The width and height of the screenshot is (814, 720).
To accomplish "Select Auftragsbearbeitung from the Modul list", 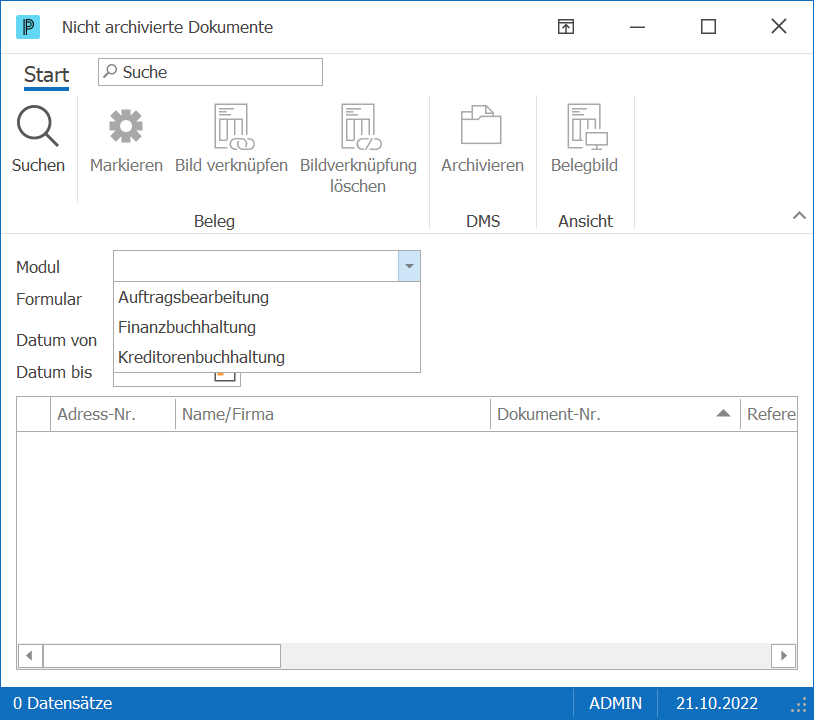I will tap(266, 297).
